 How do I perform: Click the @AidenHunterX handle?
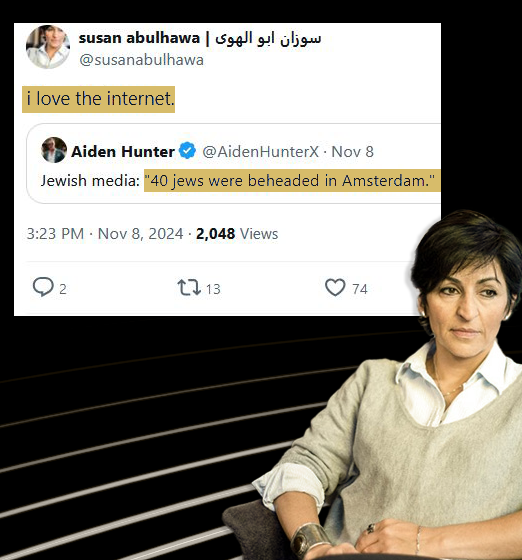click(x=260, y=151)
